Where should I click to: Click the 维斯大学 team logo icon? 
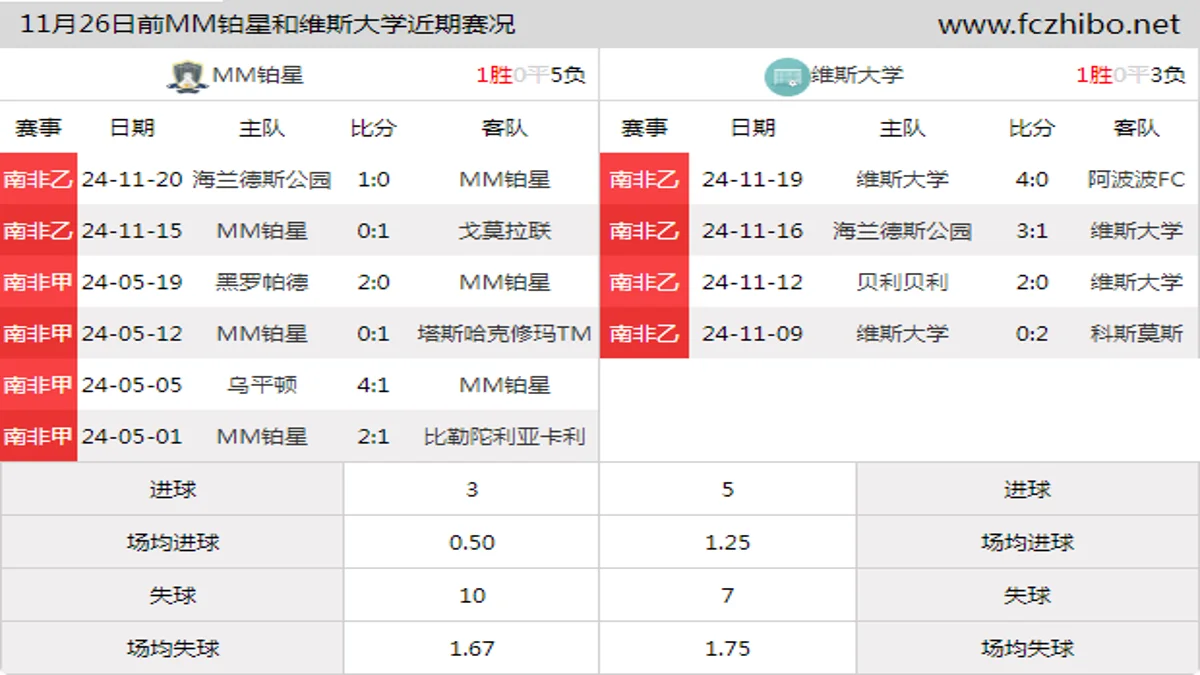coord(787,76)
